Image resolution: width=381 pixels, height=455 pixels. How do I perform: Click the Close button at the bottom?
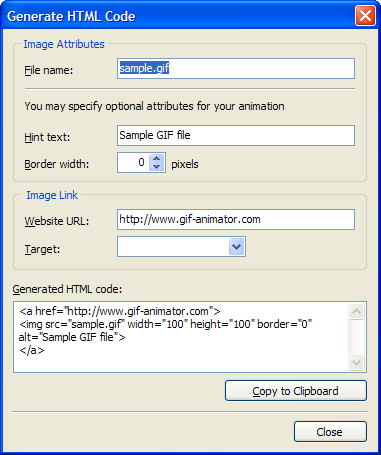(330, 432)
